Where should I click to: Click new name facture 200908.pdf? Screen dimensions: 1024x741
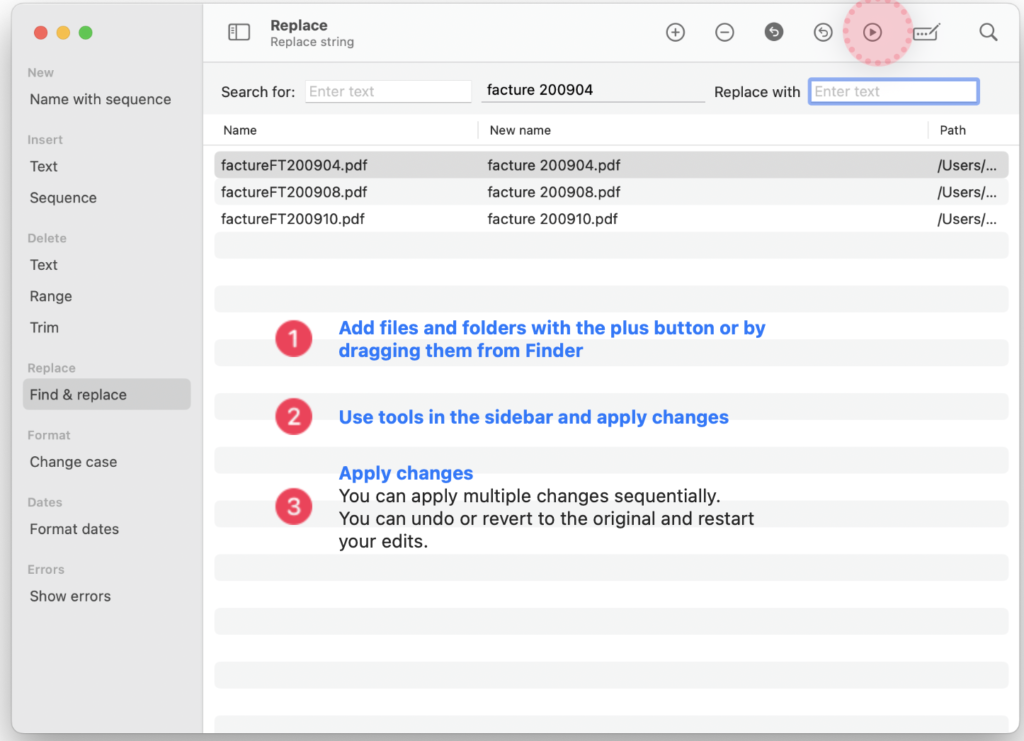point(554,192)
